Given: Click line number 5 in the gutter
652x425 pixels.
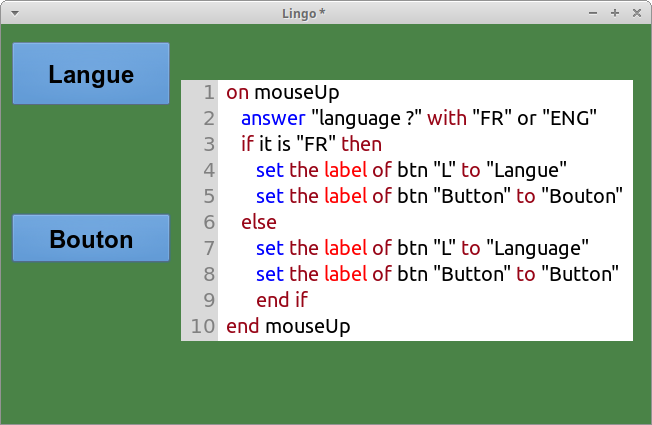Looking at the screenshot, I should (x=208, y=196).
